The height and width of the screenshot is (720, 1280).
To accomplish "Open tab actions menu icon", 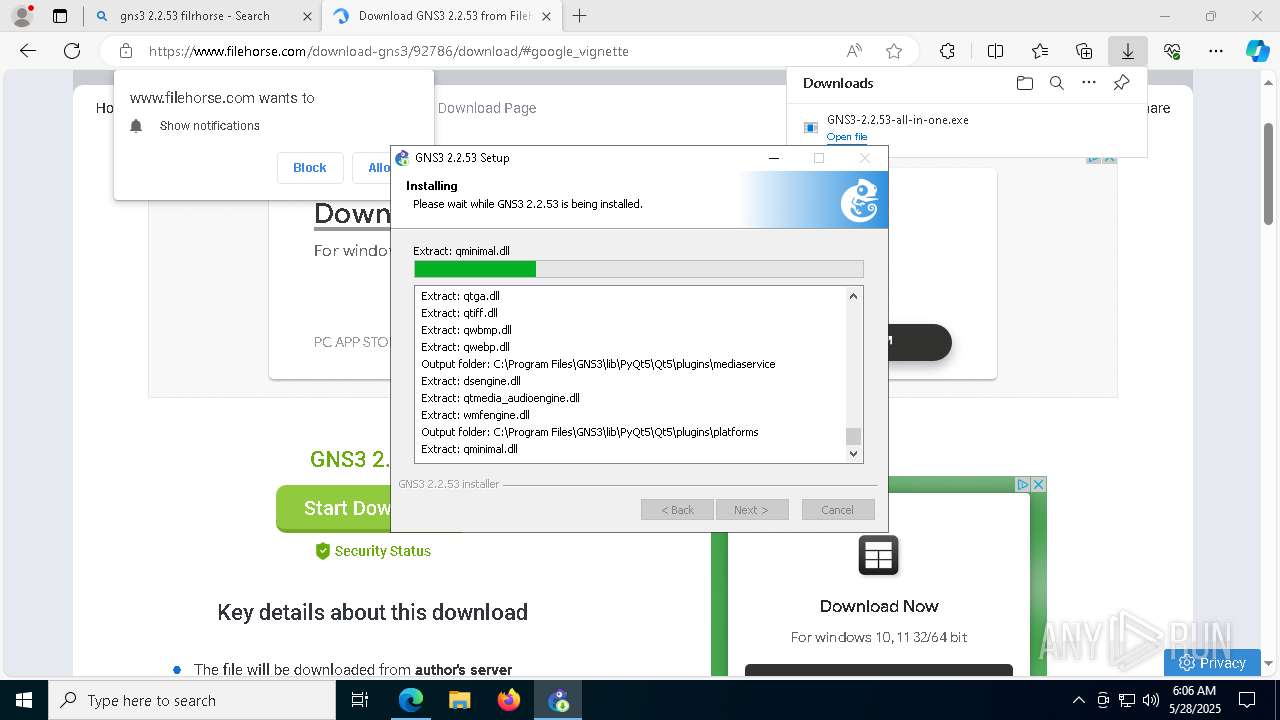I will (60, 16).
